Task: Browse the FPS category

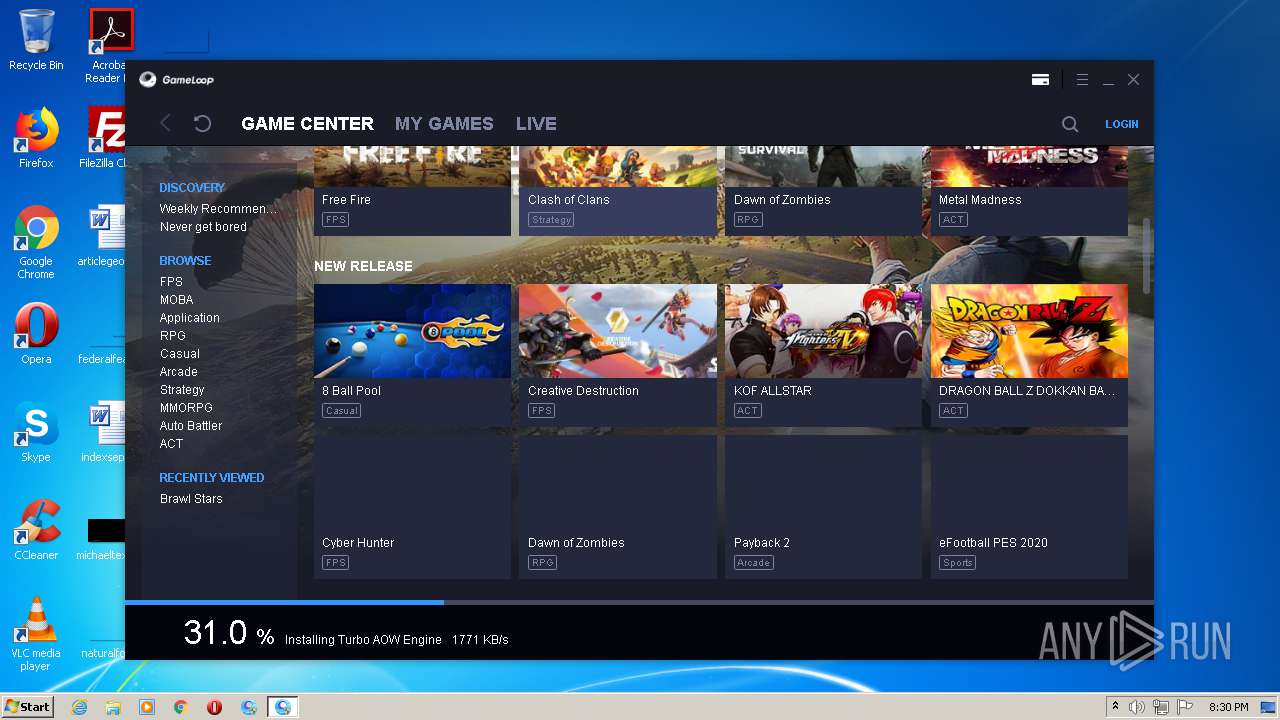Action: [171, 282]
